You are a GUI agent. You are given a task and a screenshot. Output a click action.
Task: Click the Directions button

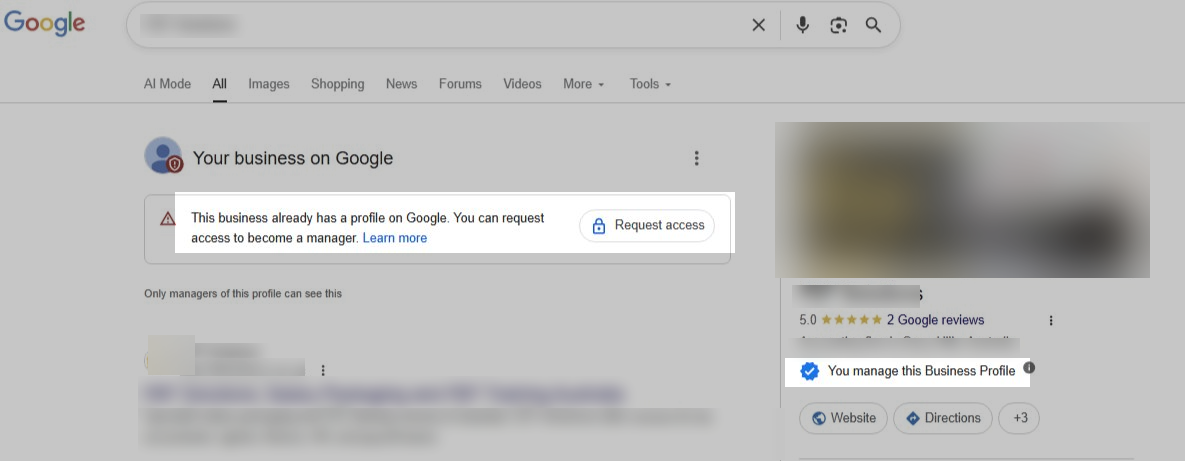point(942,418)
